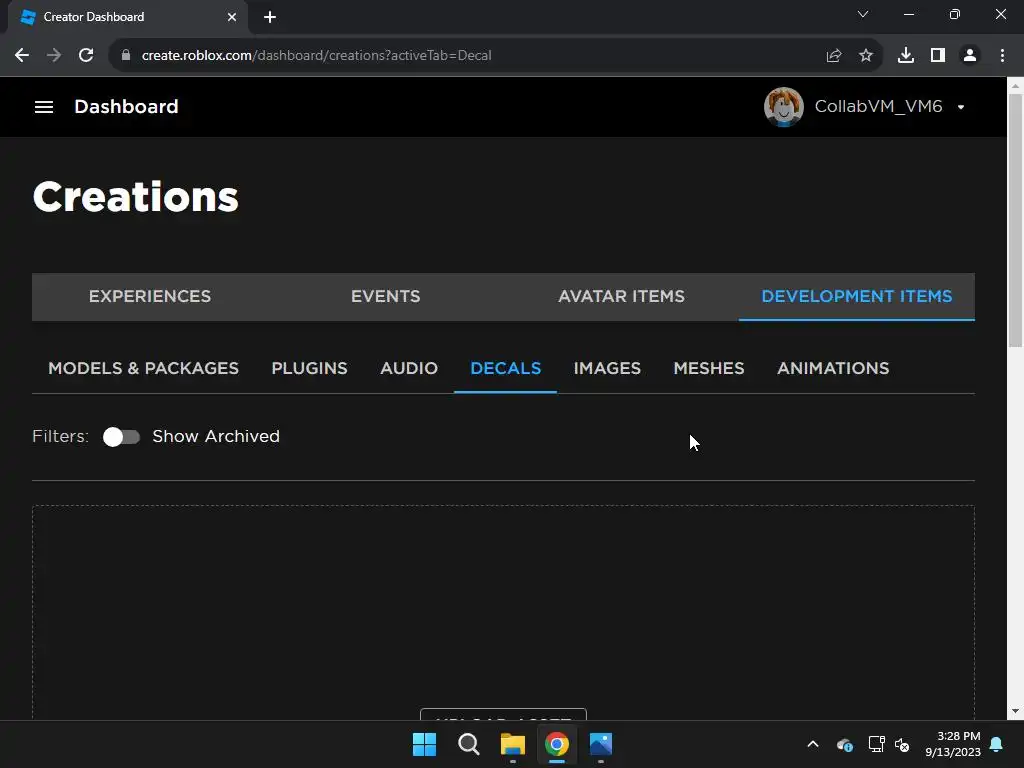Click the page vertical scrollbar
The width and height of the screenshot is (1024, 768).
tap(1016, 220)
